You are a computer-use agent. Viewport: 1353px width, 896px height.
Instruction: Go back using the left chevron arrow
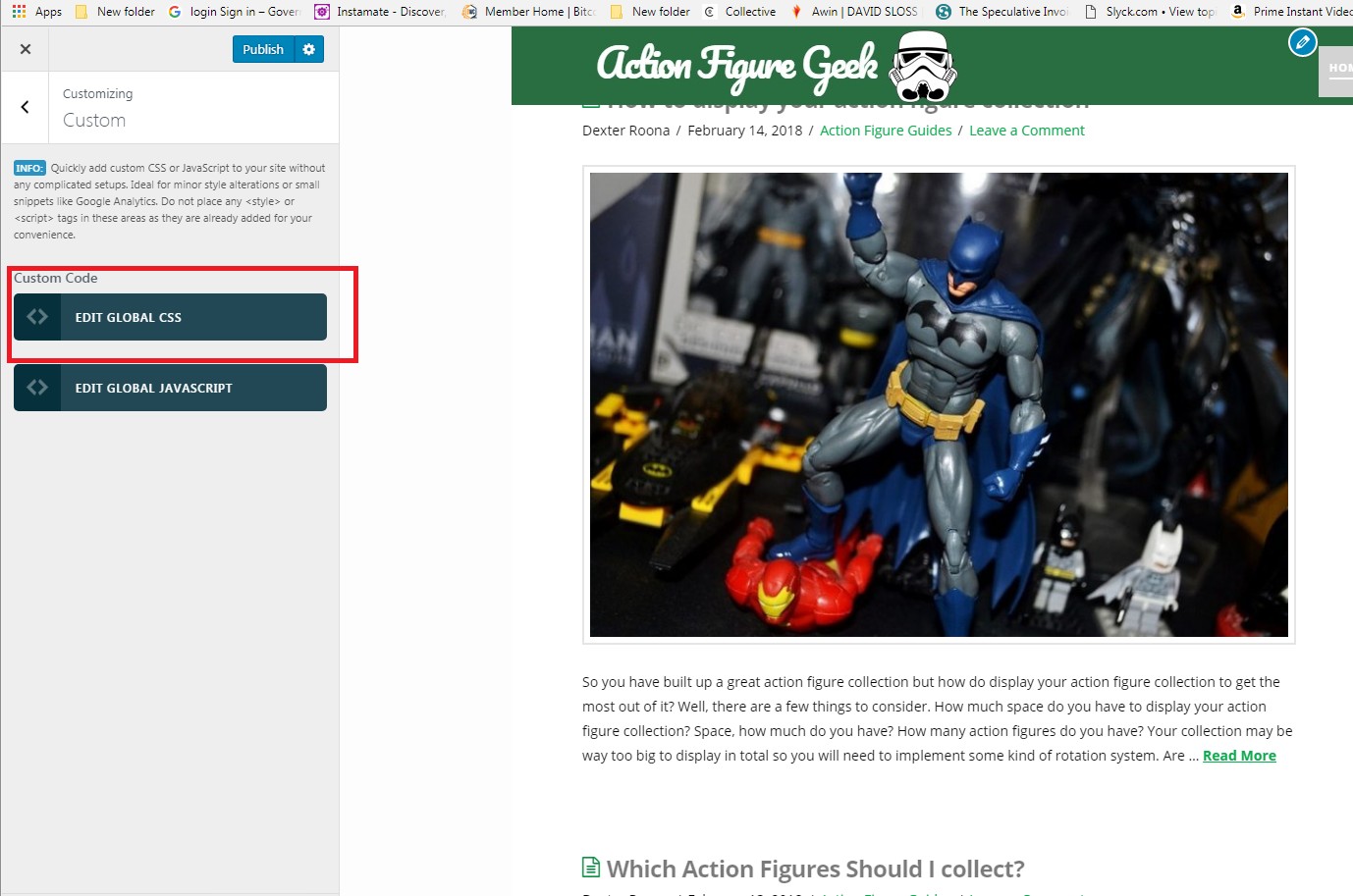[26, 107]
